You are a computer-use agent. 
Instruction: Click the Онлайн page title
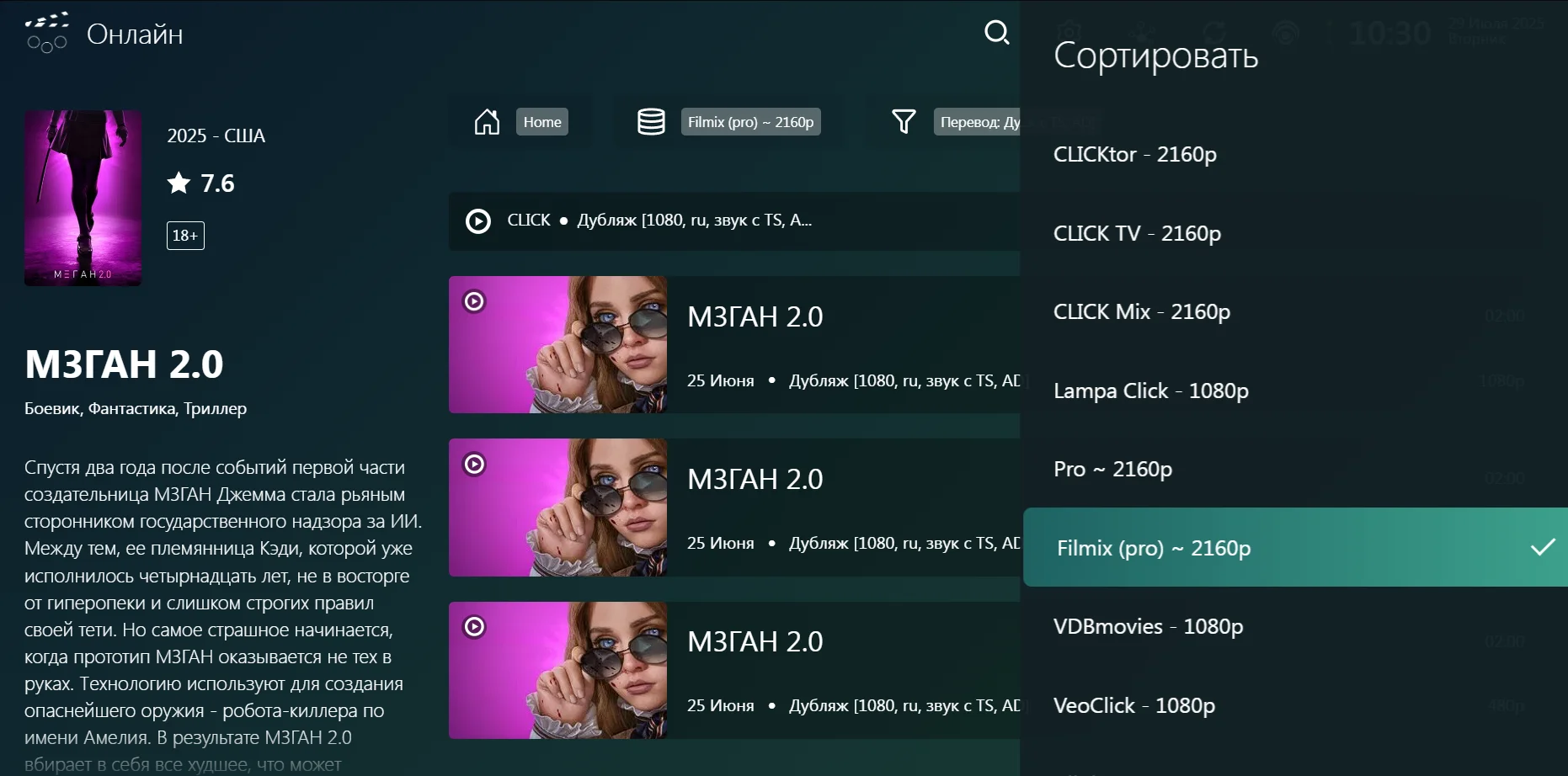135,35
